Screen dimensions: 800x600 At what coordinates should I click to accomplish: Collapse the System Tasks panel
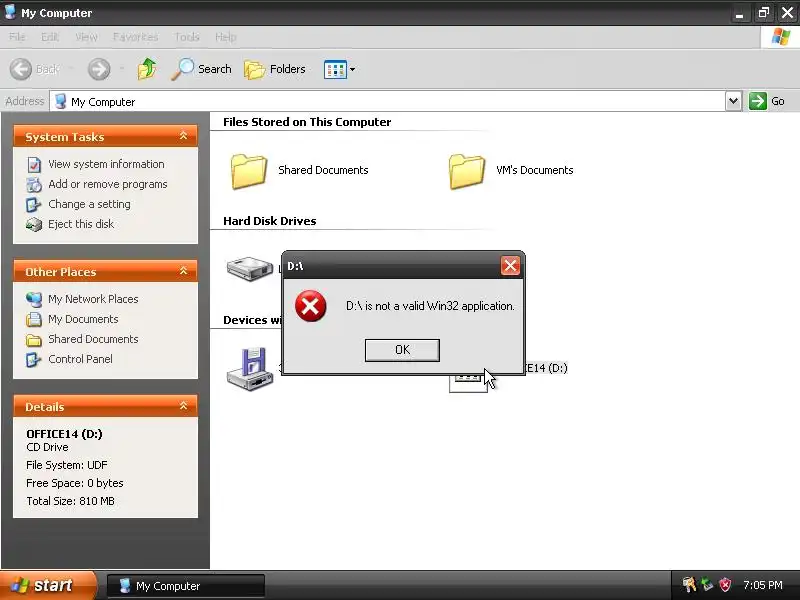point(183,136)
